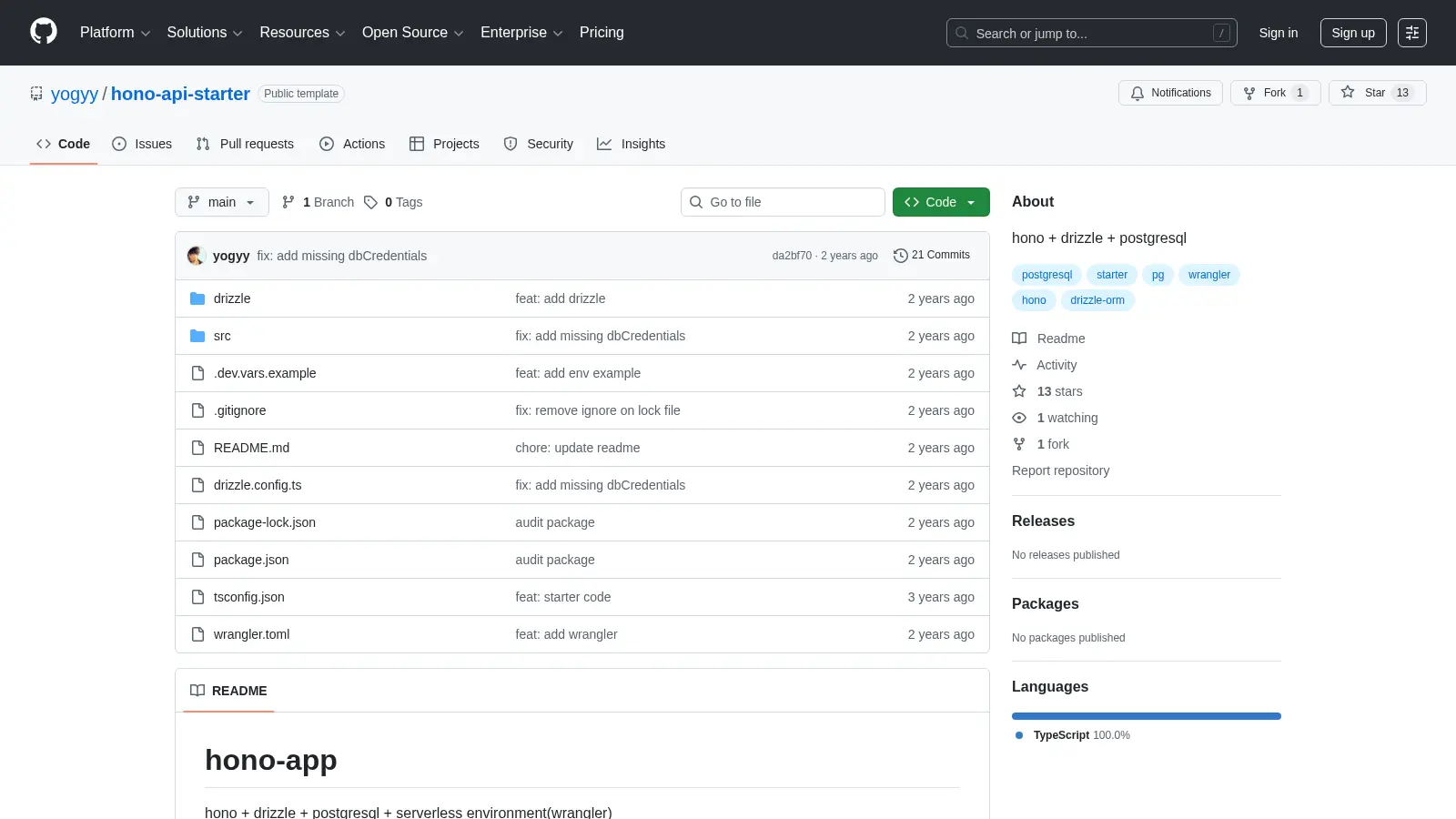Screen dimensions: 1456x819
Task: Click TypeScript 100.0% language entry
Action: (1073, 735)
